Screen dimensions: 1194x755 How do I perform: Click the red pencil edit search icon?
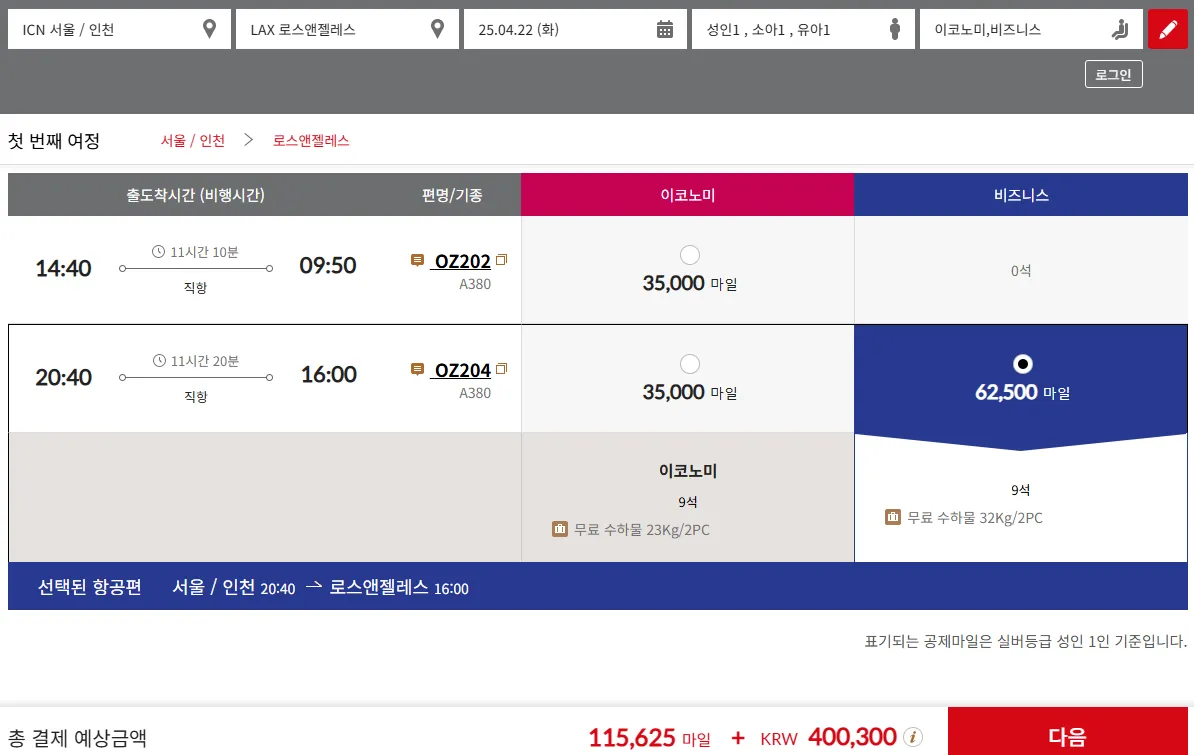click(1167, 29)
